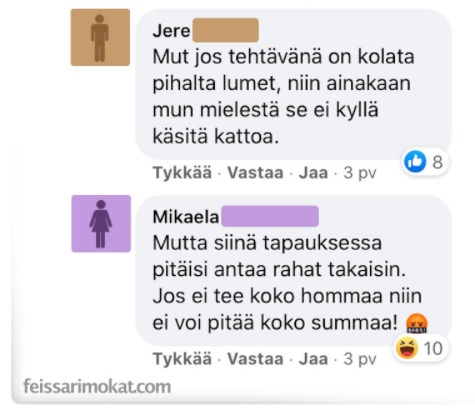Image resolution: width=475 pixels, height=413 pixels.
Task: Click the feissarimokat.com watermark
Action: click(x=97, y=387)
